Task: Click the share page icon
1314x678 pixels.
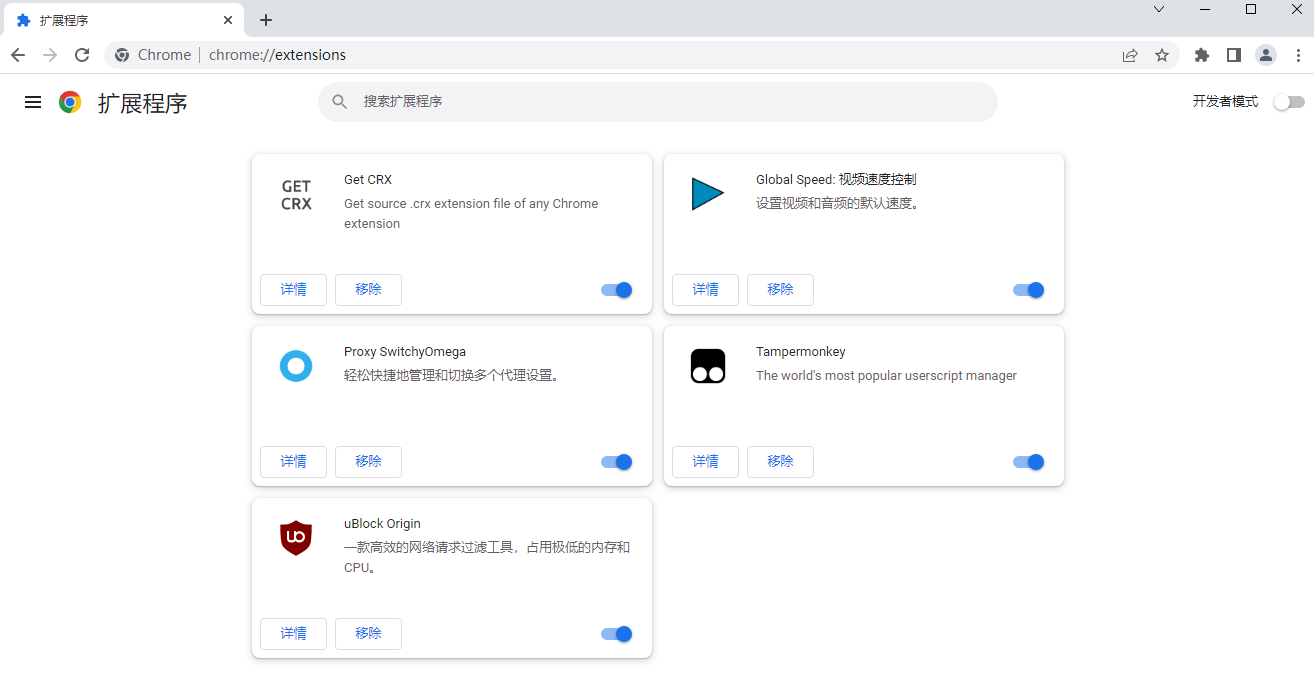Action: click(x=1130, y=55)
